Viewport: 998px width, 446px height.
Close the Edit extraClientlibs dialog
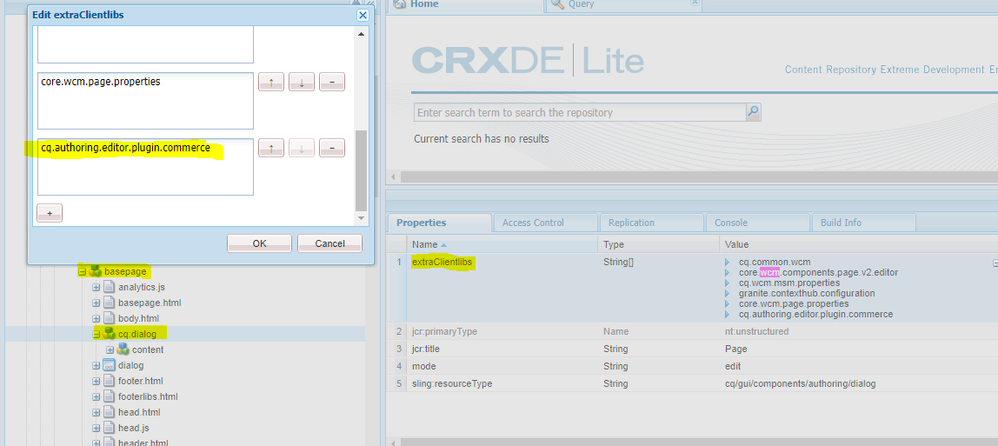click(x=363, y=15)
